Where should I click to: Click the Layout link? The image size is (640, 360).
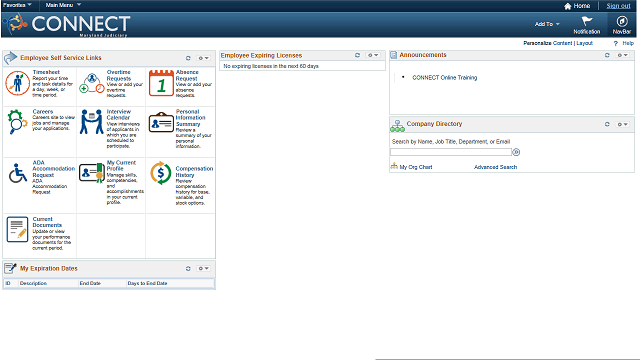pyautogui.click(x=584, y=43)
